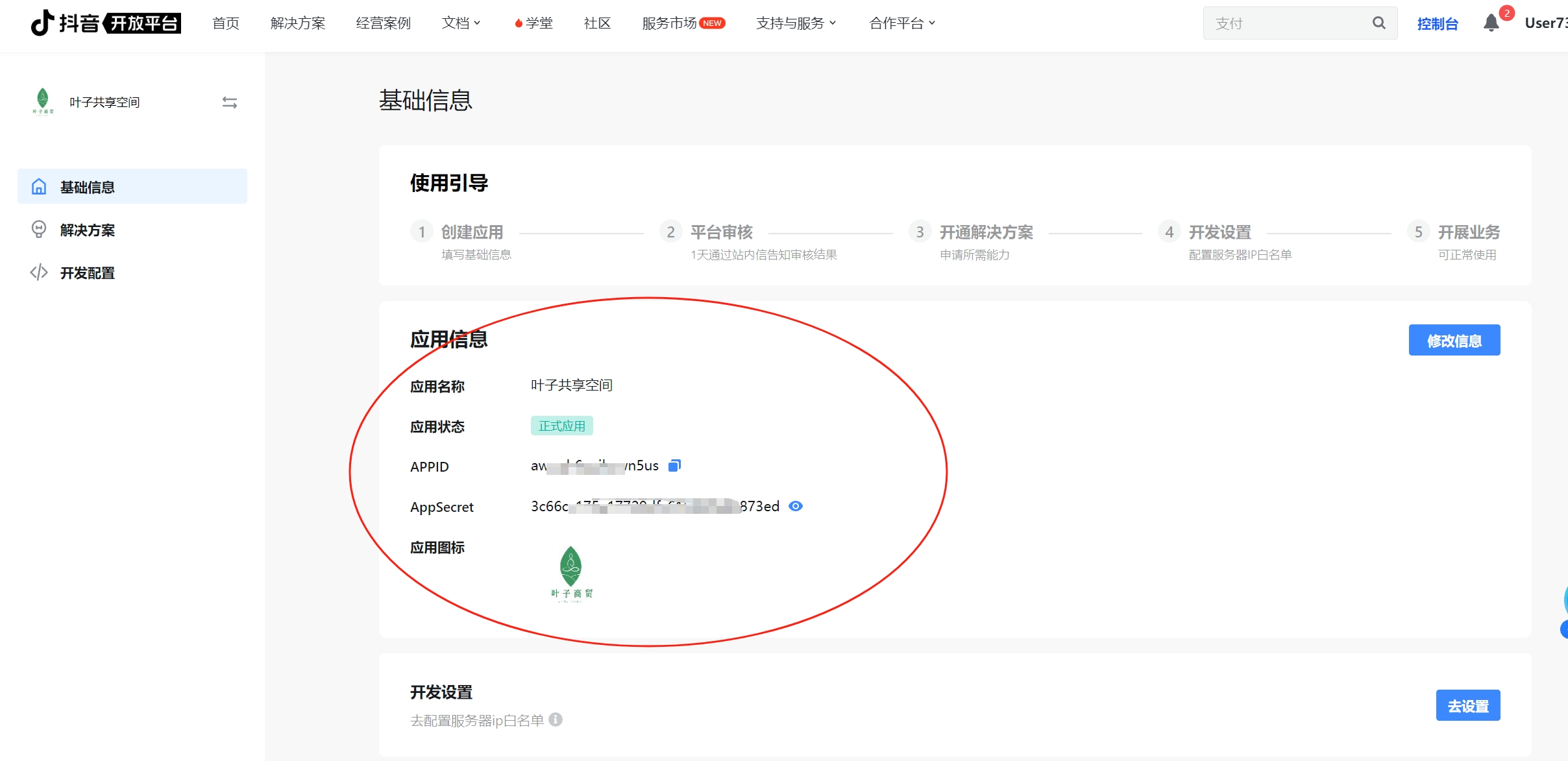Viewport: 1568px width, 761px height.
Task: Click the search magnifier icon
Action: pyautogui.click(x=1378, y=23)
